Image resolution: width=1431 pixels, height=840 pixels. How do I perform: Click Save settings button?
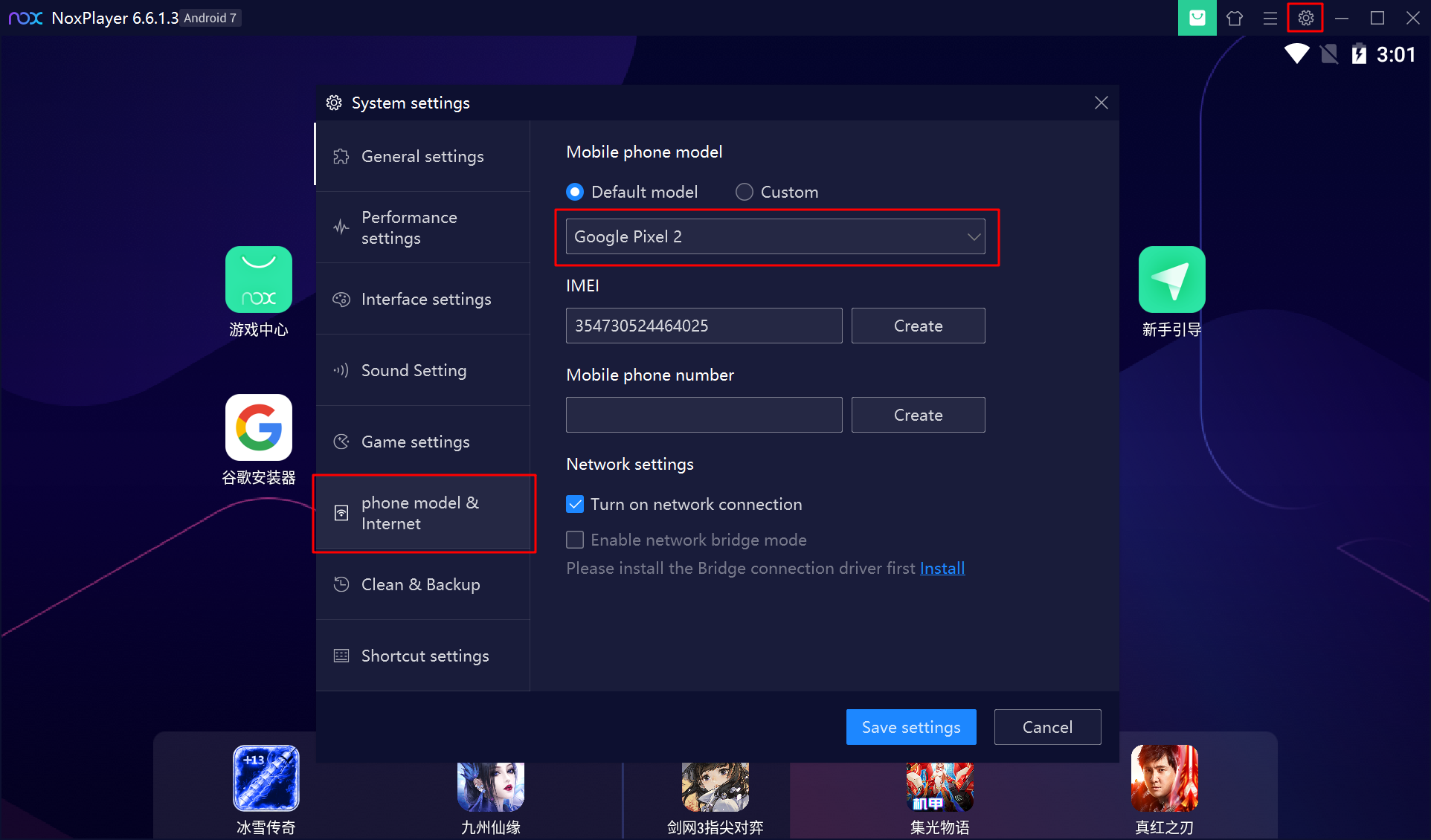click(911, 727)
